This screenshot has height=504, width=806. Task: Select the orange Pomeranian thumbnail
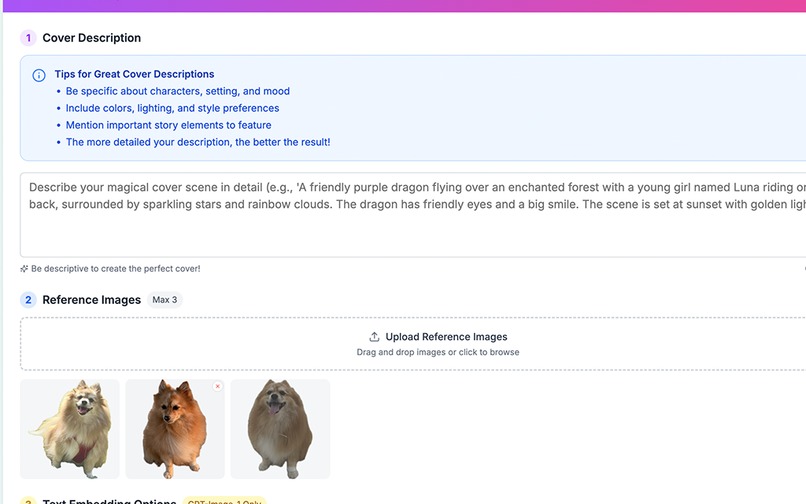click(175, 429)
